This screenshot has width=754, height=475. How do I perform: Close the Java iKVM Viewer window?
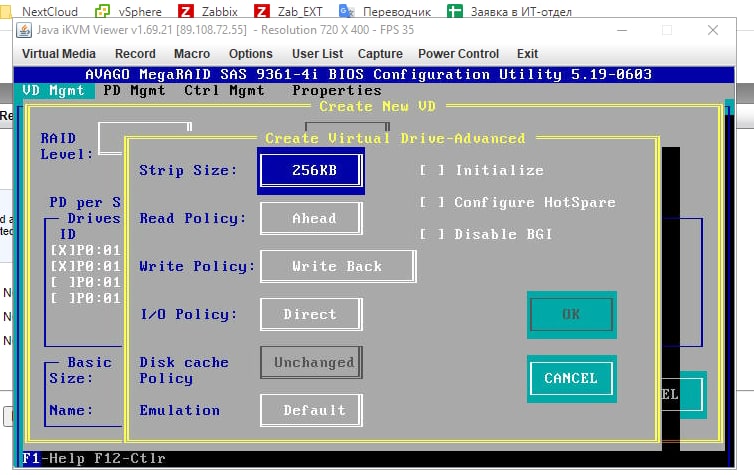tap(713, 30)
